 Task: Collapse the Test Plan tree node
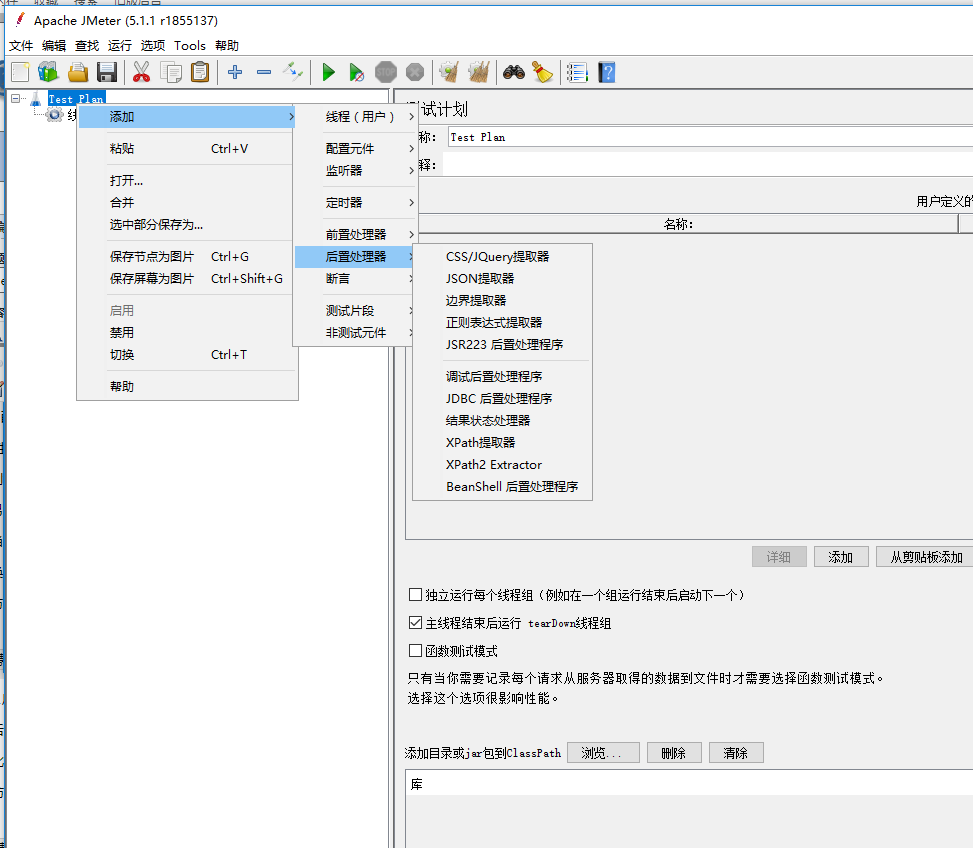point(16,98)
